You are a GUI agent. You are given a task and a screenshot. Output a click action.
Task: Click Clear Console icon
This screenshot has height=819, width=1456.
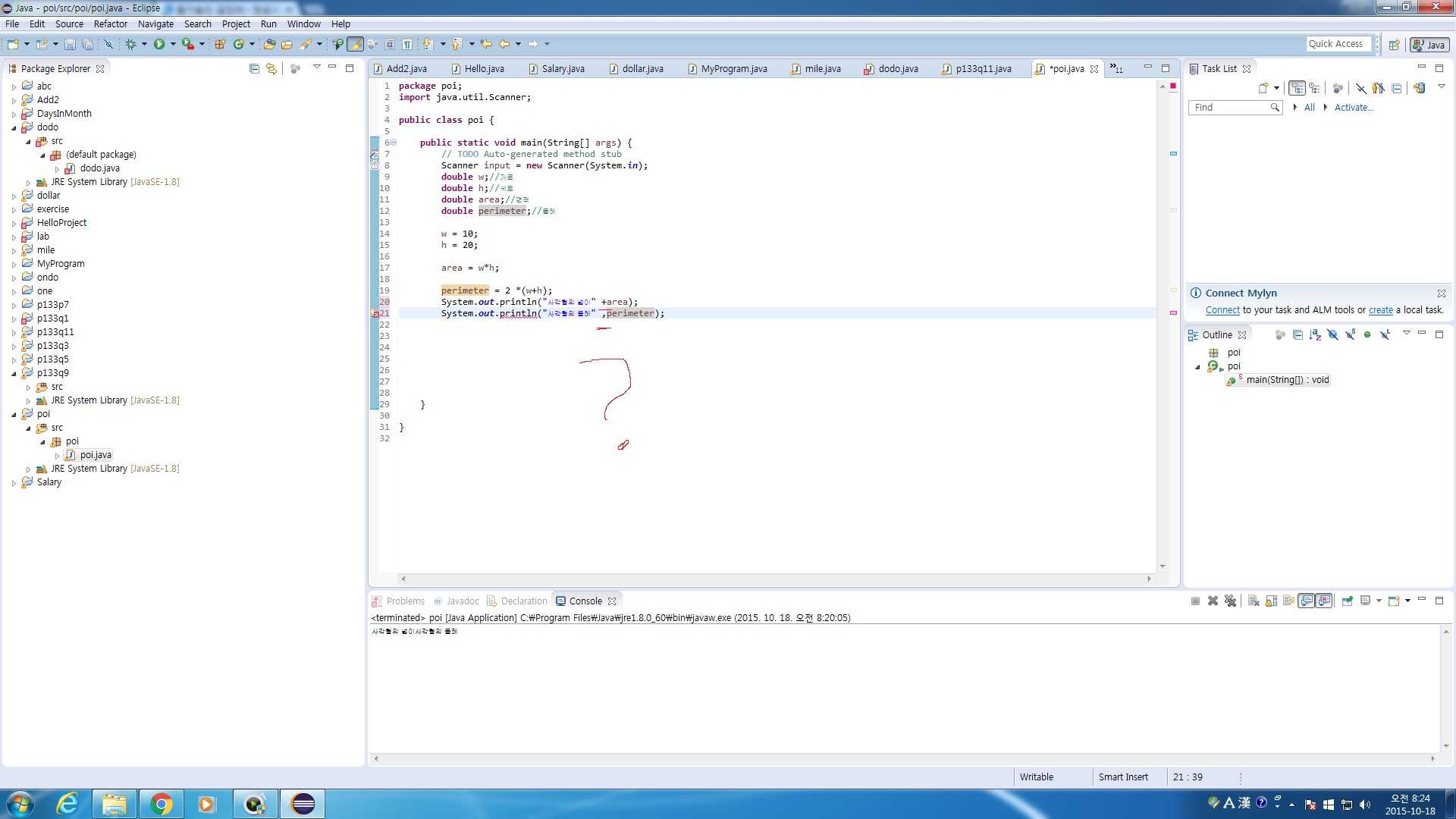tap(1254, 601)
